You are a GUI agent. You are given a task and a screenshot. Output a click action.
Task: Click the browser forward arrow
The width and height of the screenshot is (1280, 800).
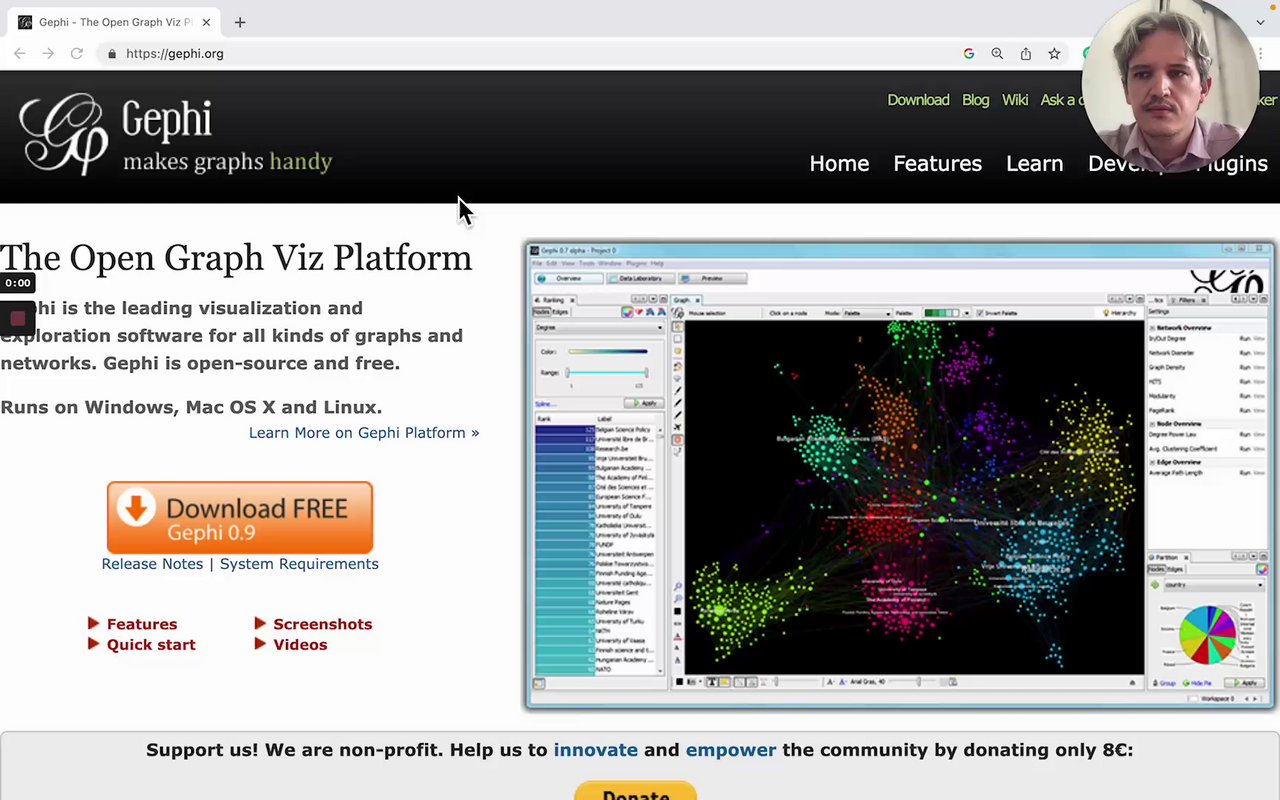[x=48, y=54]
